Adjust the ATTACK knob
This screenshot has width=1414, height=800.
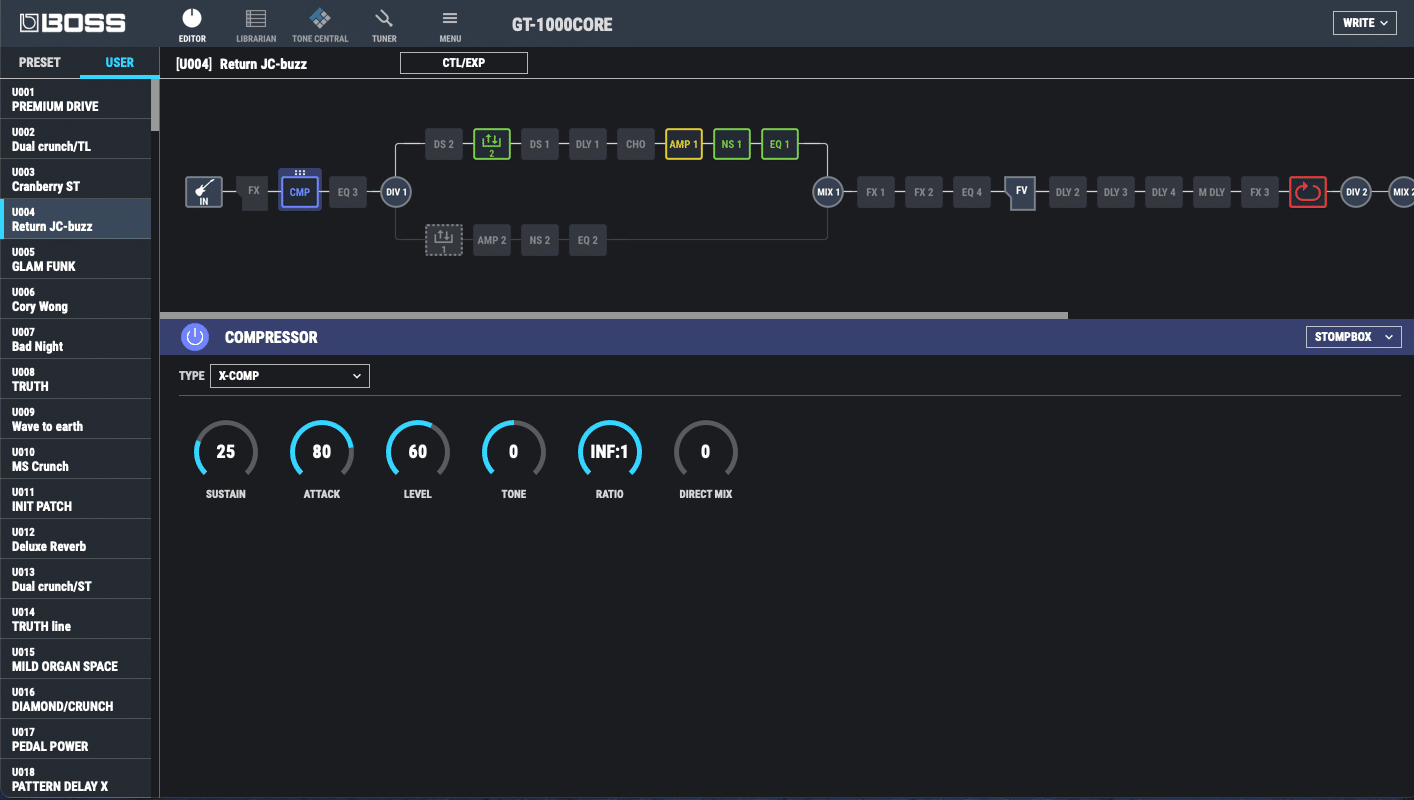[322, 452]
